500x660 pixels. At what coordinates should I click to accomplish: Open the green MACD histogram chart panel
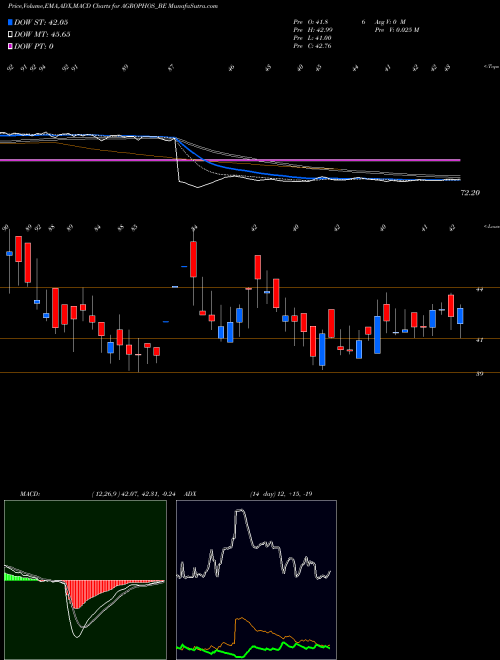pos(85,580)
